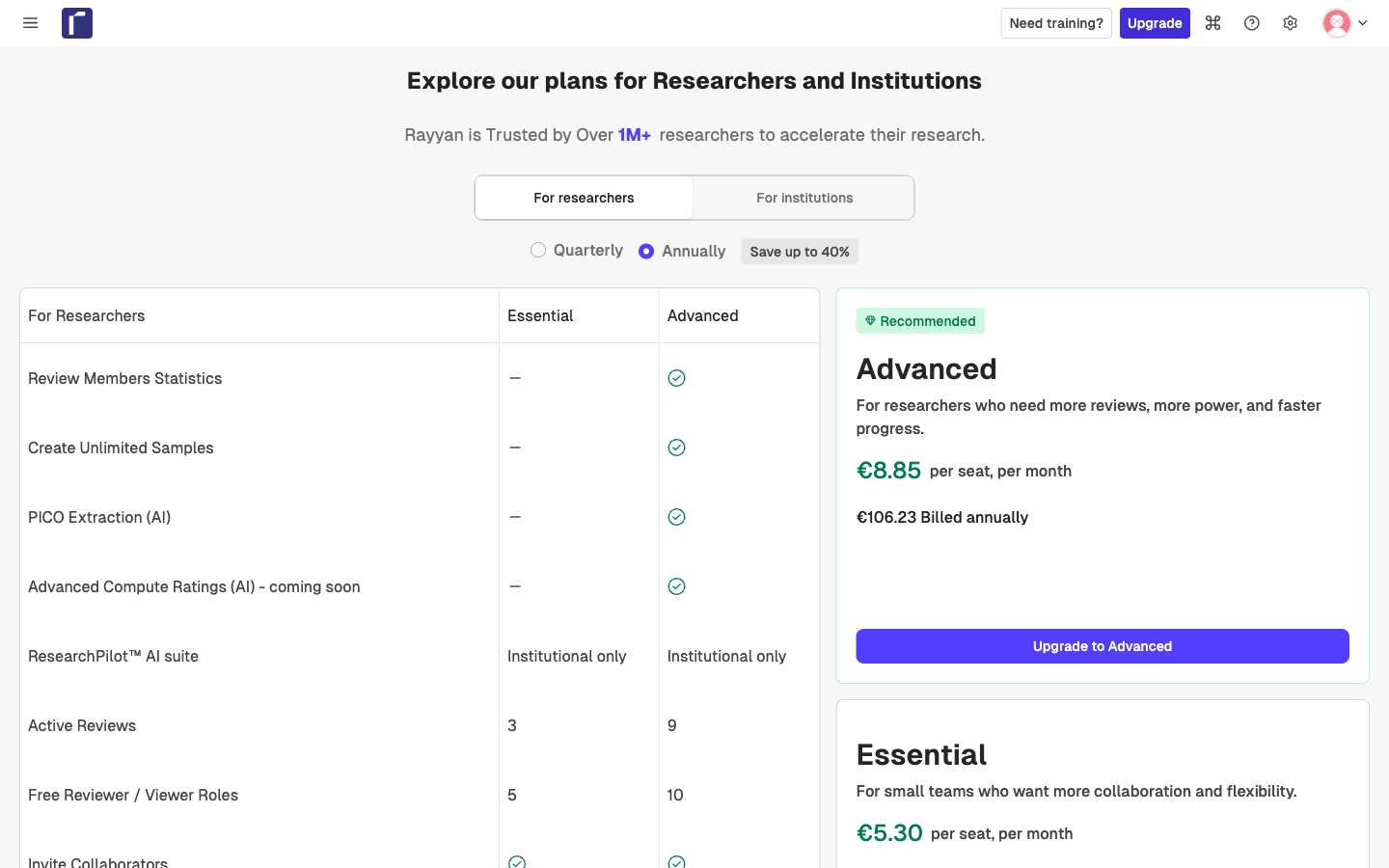Image resolution: width=1389 pixels, height=868 pixels.
Task: Click the Create Unlimited Samples row label
Action: [121, 448]
